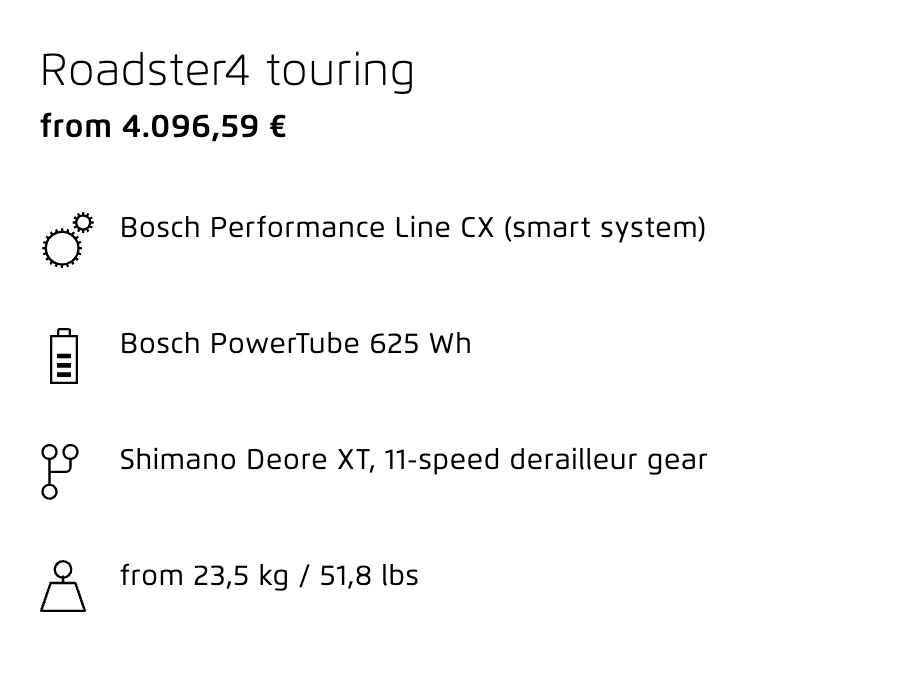Click the motor gears icon
The height and width of the screenshot is (694, 898).
[68, 240]
